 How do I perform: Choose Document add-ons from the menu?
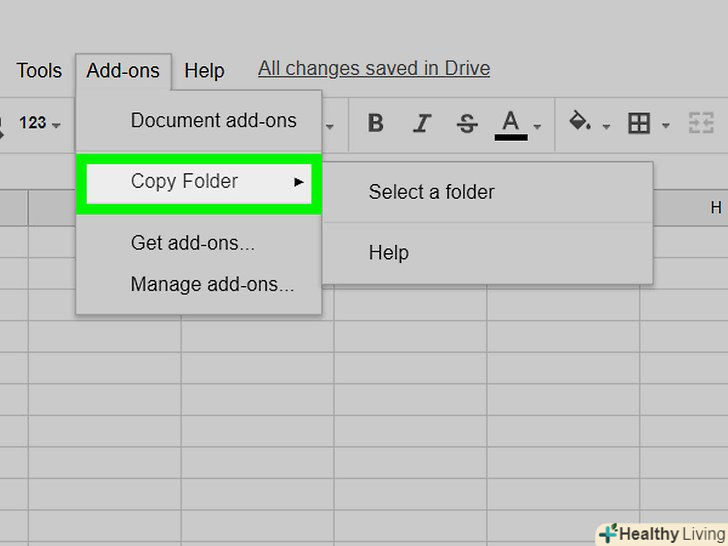(x=213, y=121)
